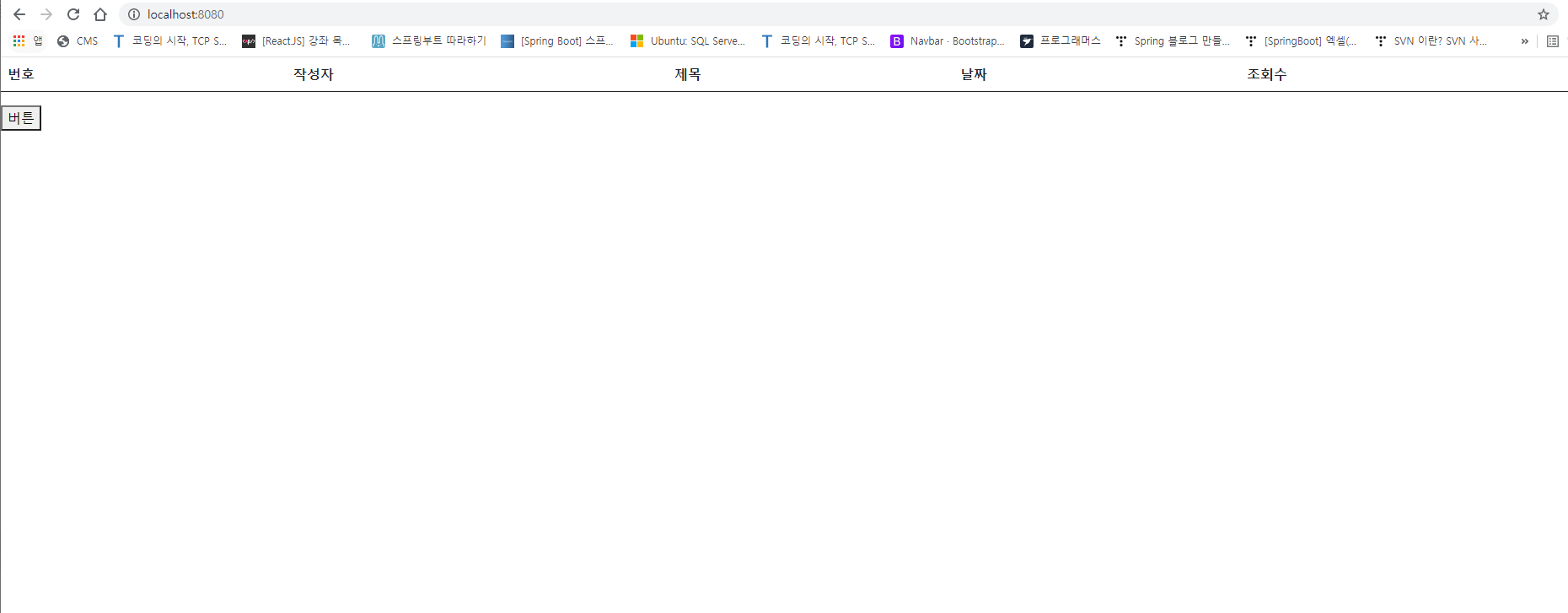Viewport: 1568px width, 613px height.
Task: Open the 'Ubuntu: SQL Serve...' bookmark
Action: tap(688, 40)
